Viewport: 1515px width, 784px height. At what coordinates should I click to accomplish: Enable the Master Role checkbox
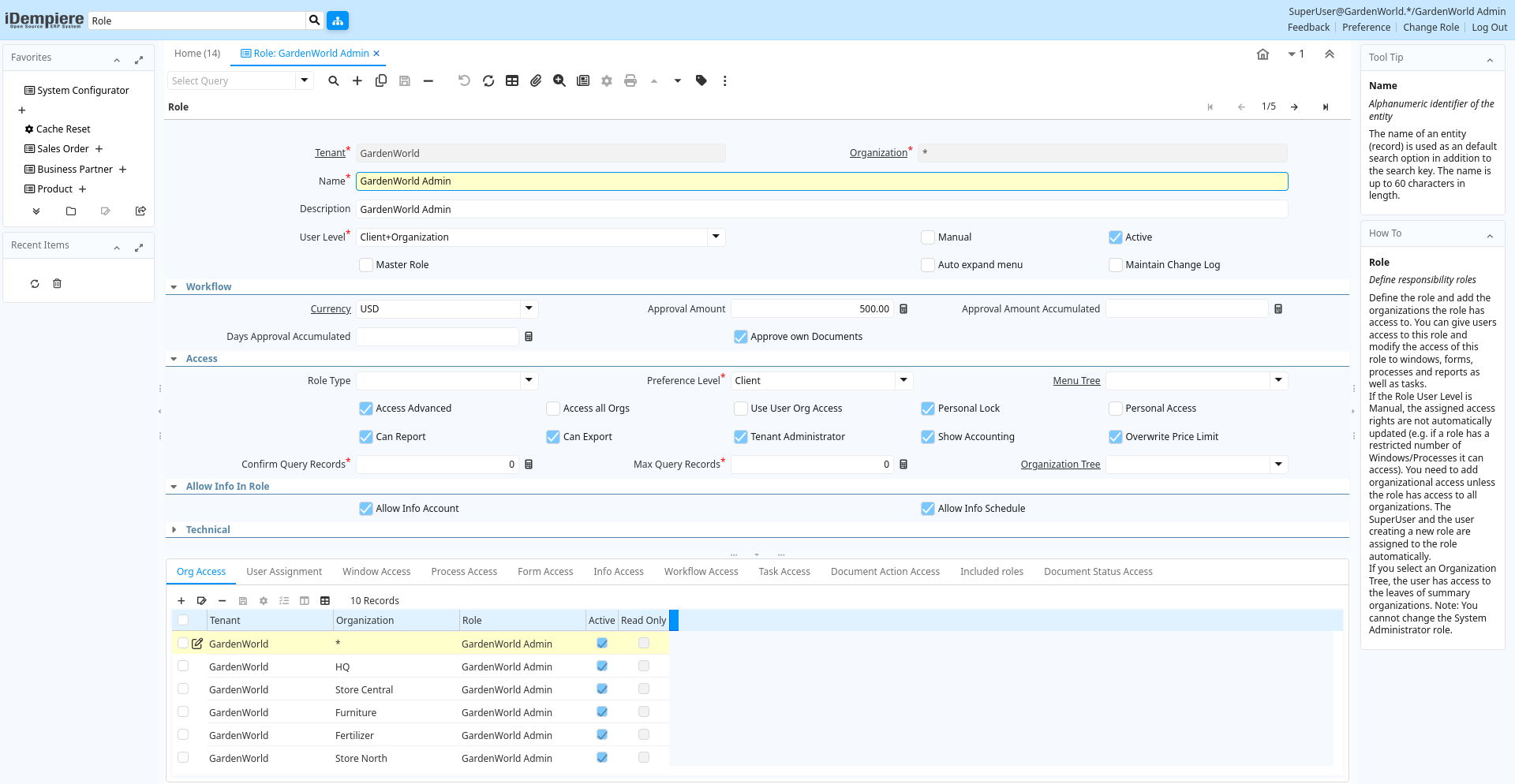point(366,265)
